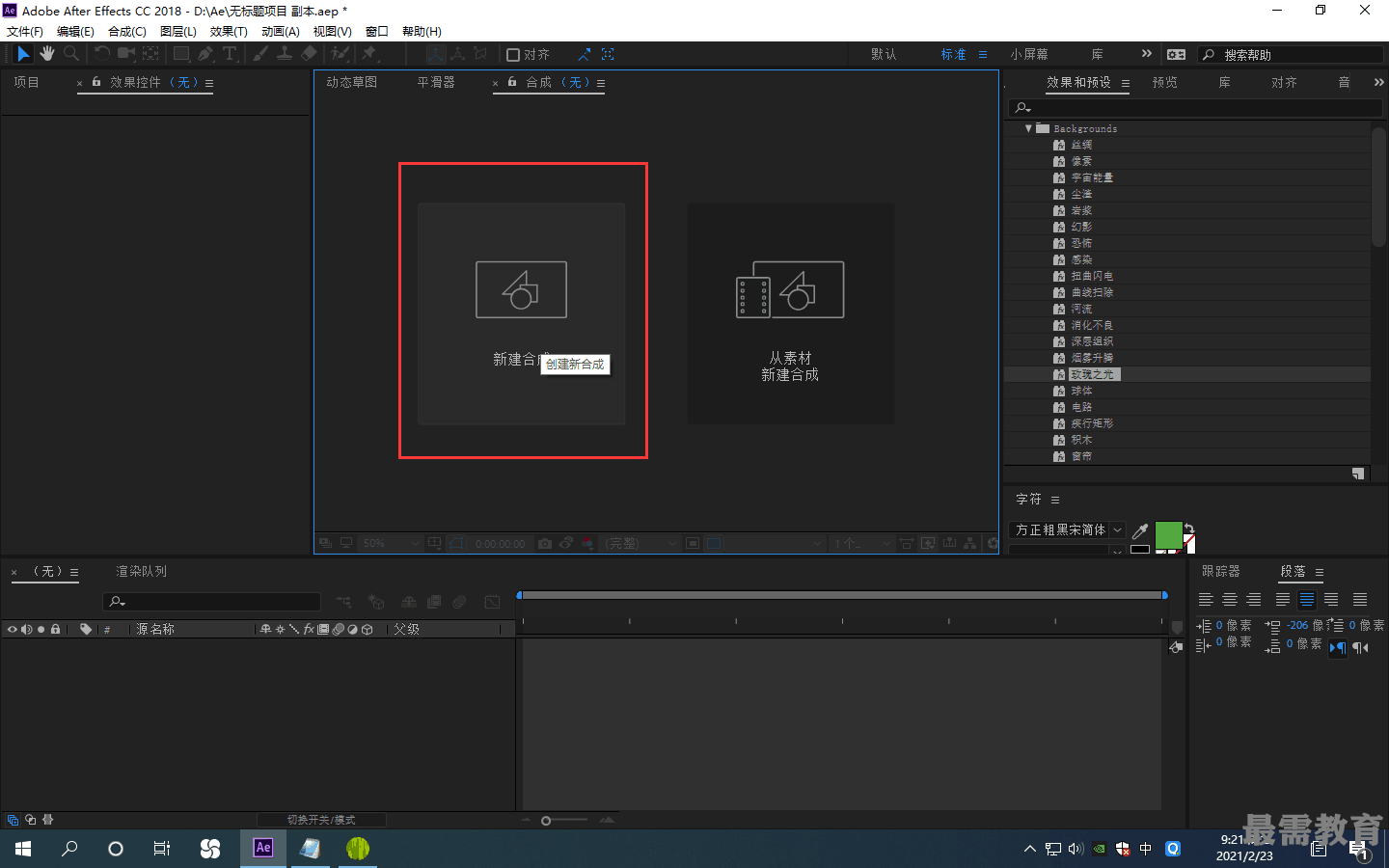Click the 新建合成 button
The image size is (1389, 868).
click(522, 313)
